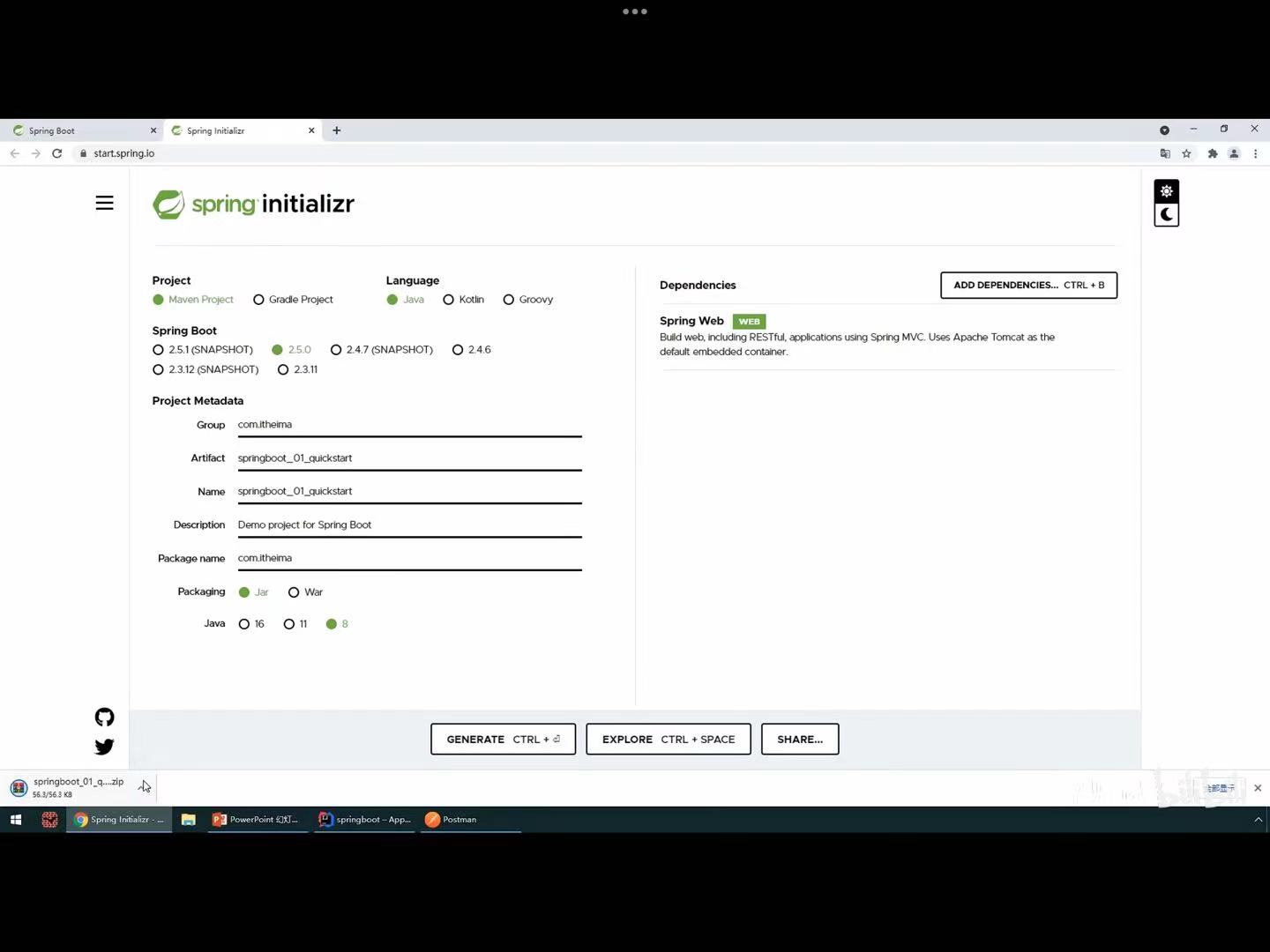Select Maven Project radio button
This screenshot has width=1270, height=952.
(158, 300)
